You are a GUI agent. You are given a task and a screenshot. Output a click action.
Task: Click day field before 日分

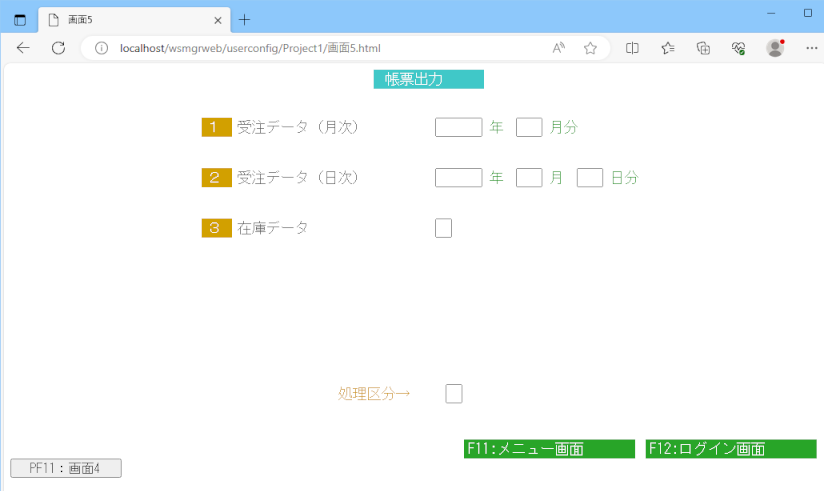tap(590, 178)
